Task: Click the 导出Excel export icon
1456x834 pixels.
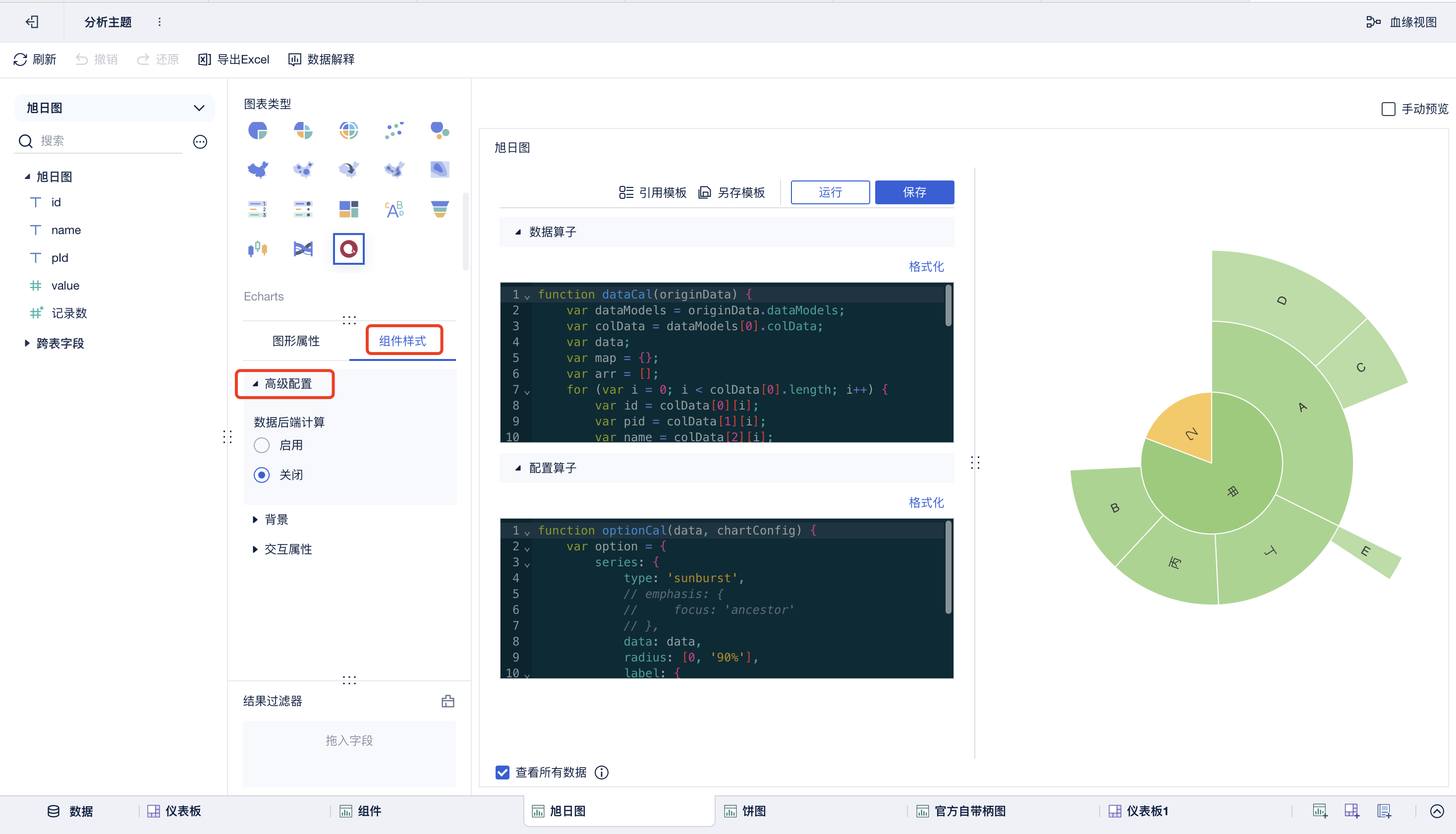Action: [204, 60]
